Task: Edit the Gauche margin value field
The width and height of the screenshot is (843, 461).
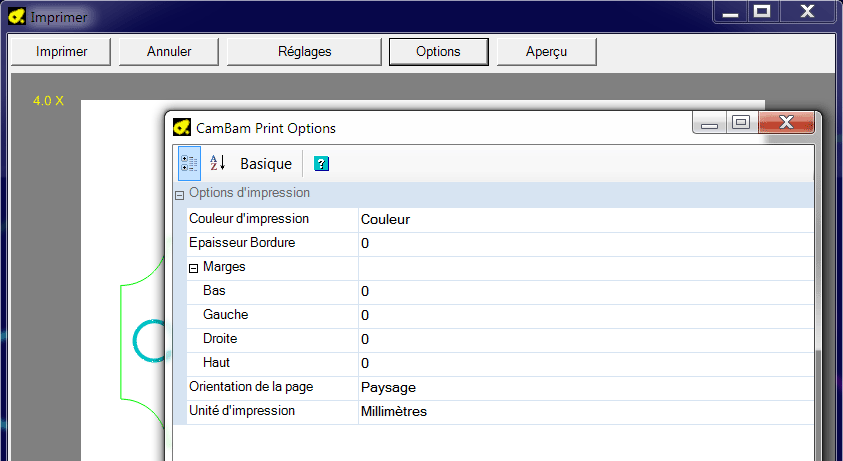Action: (586, 316)
